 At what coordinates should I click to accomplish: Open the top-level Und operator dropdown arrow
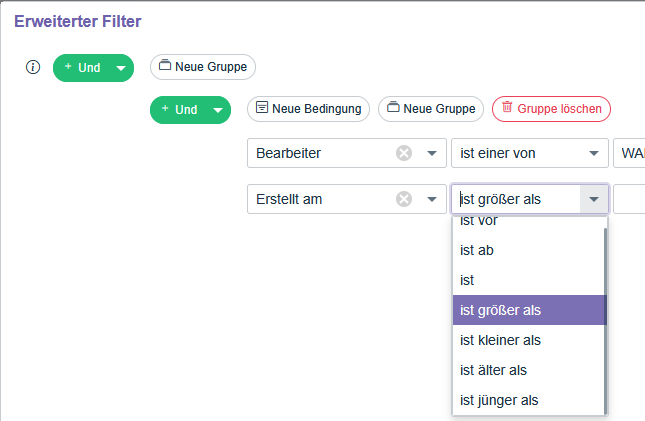click(121, 68)
